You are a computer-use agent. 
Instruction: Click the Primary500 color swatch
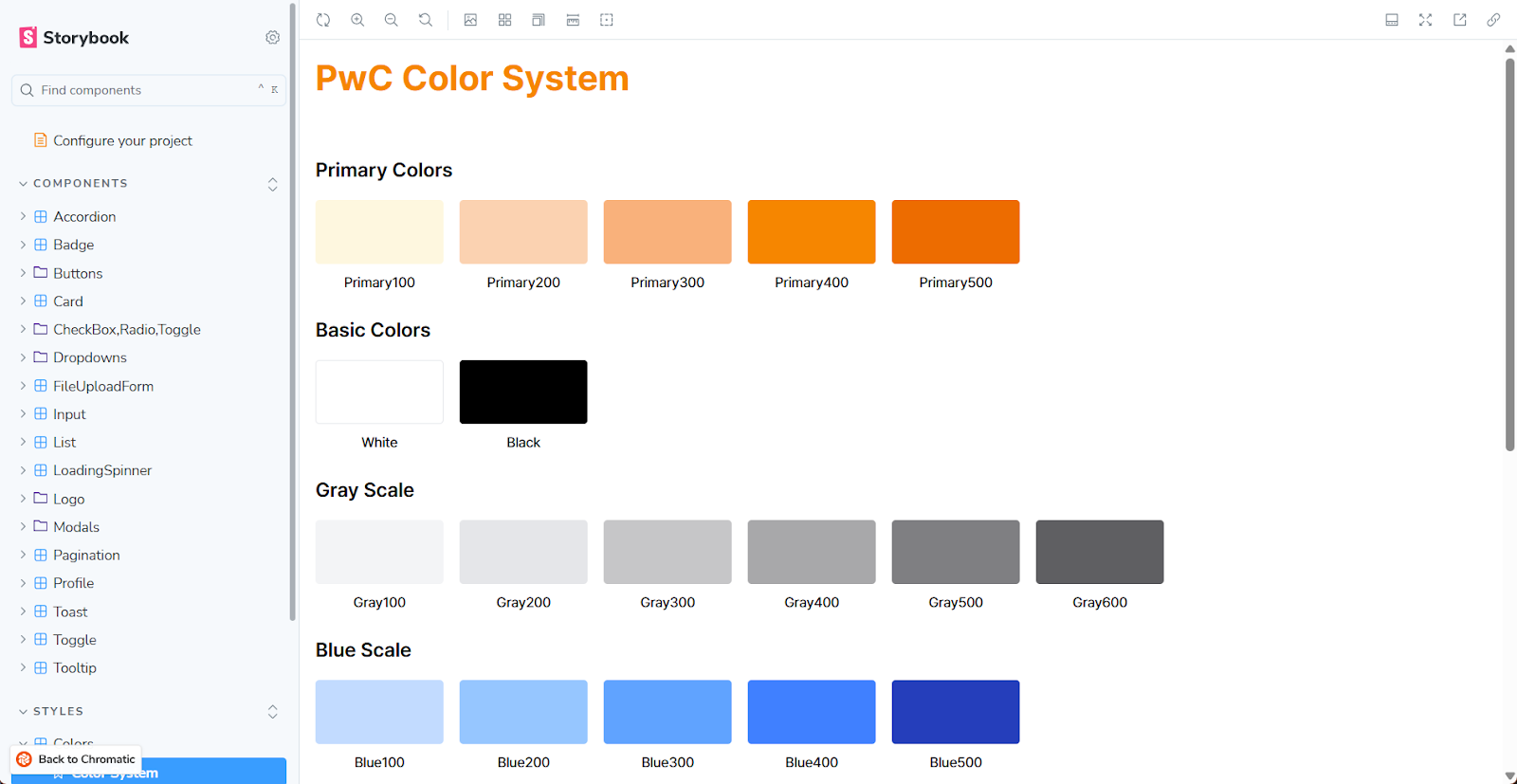(x=956, y=231)
